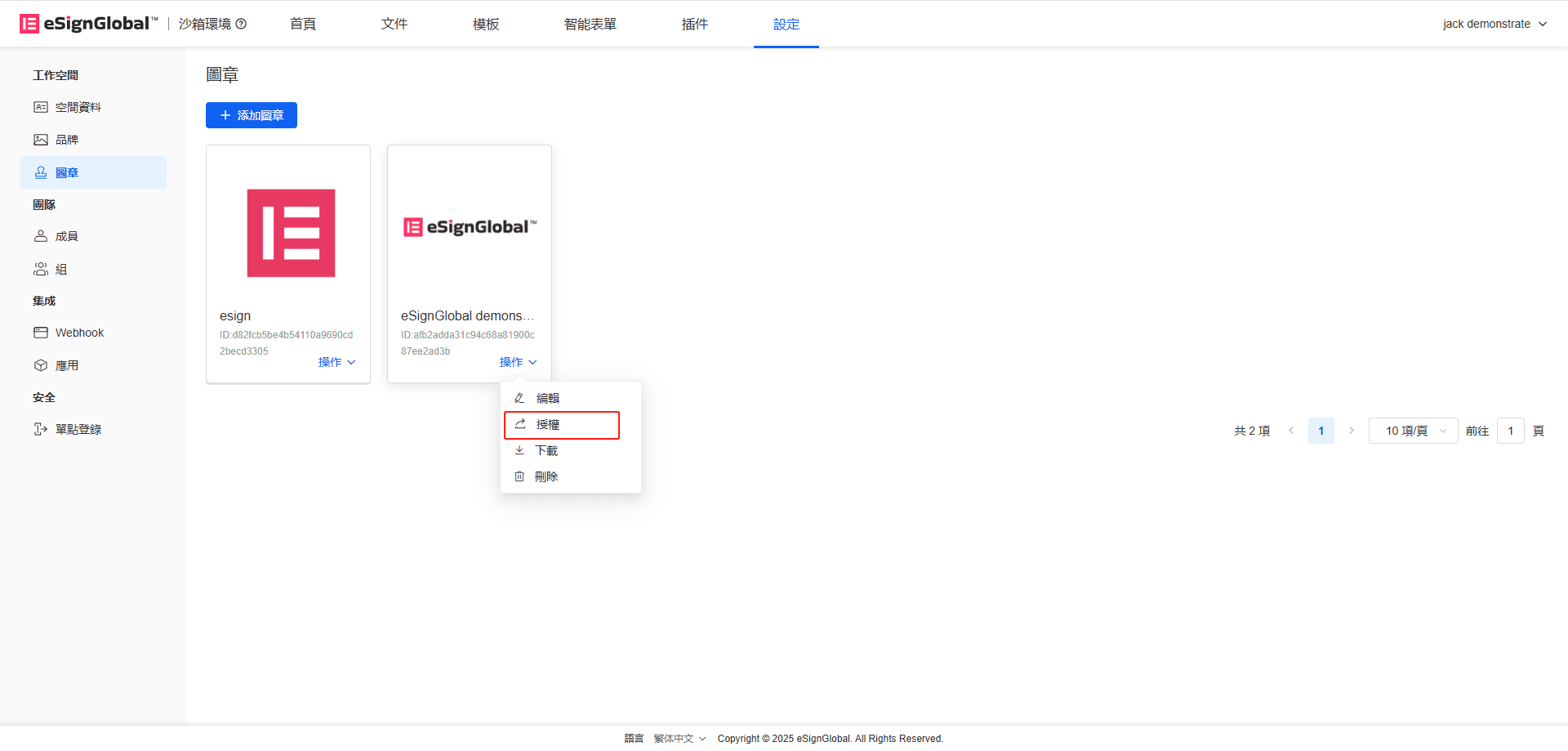The image size is (1568, 751).
Task: Select page 1 in pagination
Action: point(1321,431)
